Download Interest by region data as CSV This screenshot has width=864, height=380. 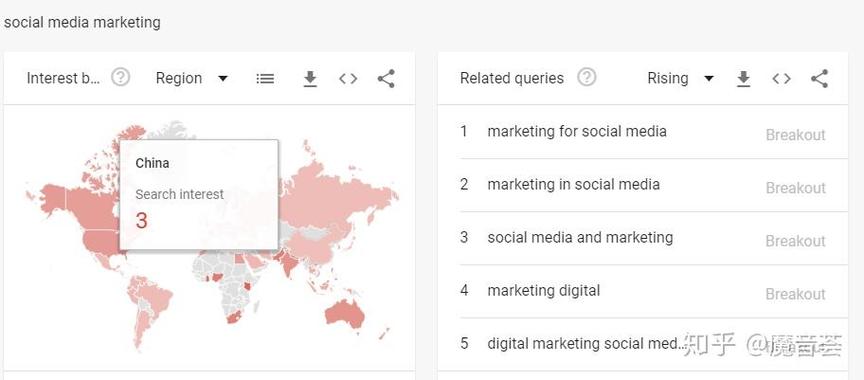(310, 79)
